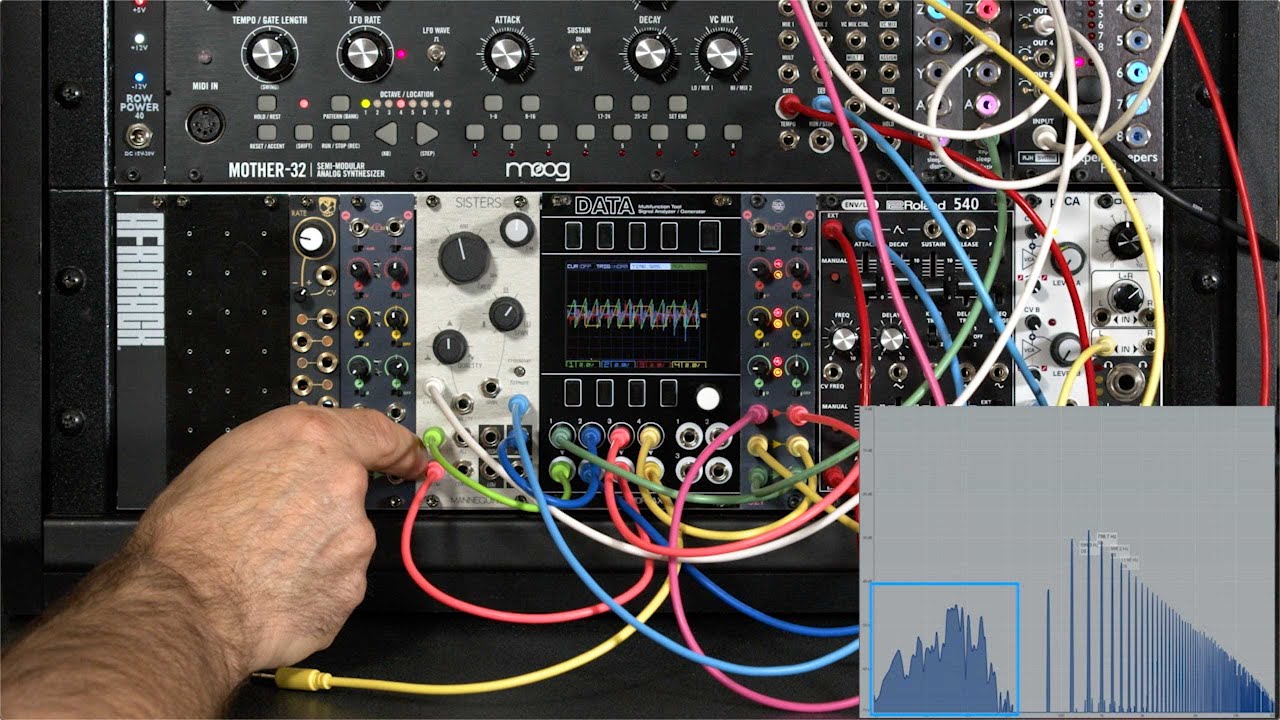Flip the LFO Wave toggle switch
Image resolution: width=1280 pixels, height=720 pixels.
436,53
